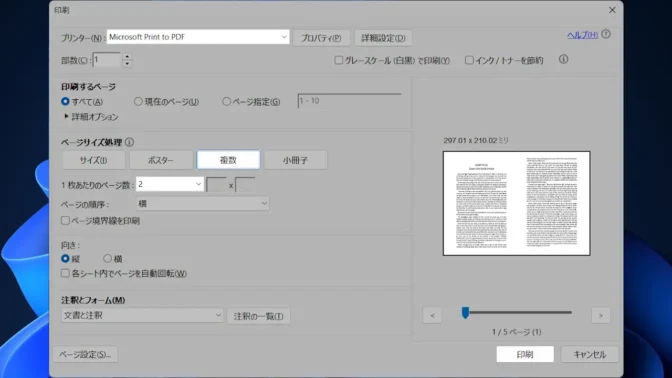672x378 pixels.
Task: Select the ページ指定 radio button
Action: click(x=226, y=102)
